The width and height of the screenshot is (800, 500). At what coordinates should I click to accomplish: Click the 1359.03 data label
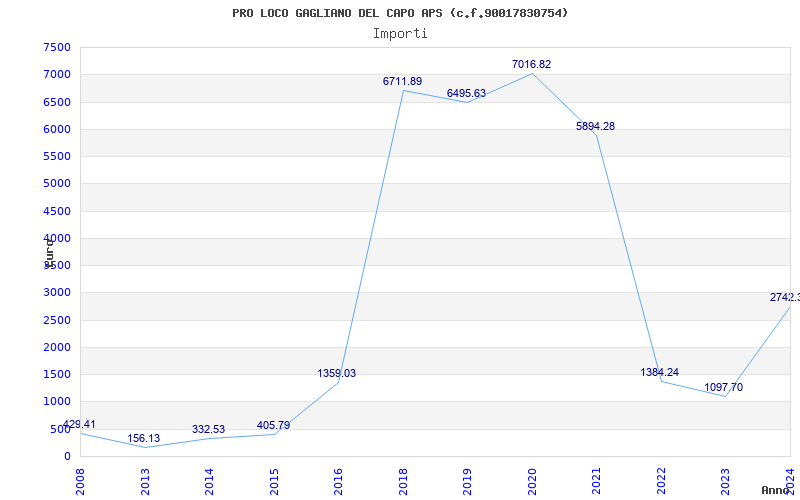336,373
